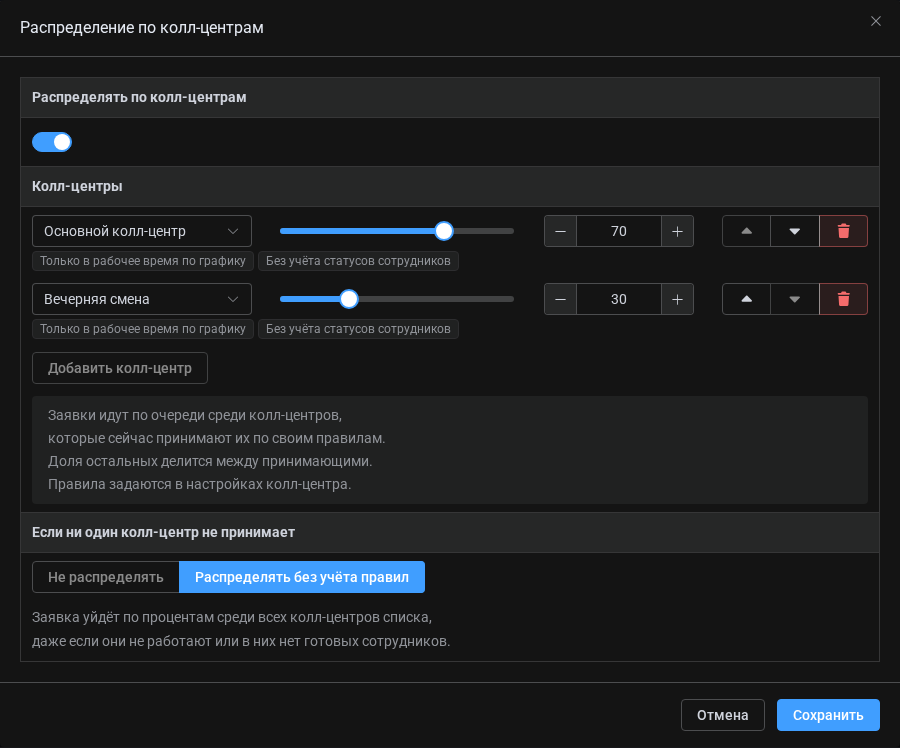
Task: Move Вечерняя смена down in list
Action: coord(794,299)
